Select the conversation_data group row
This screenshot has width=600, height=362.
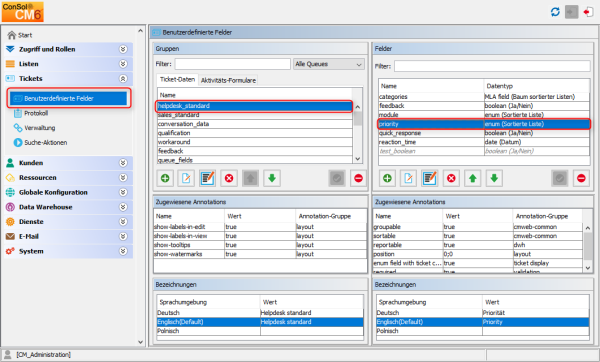254,124
